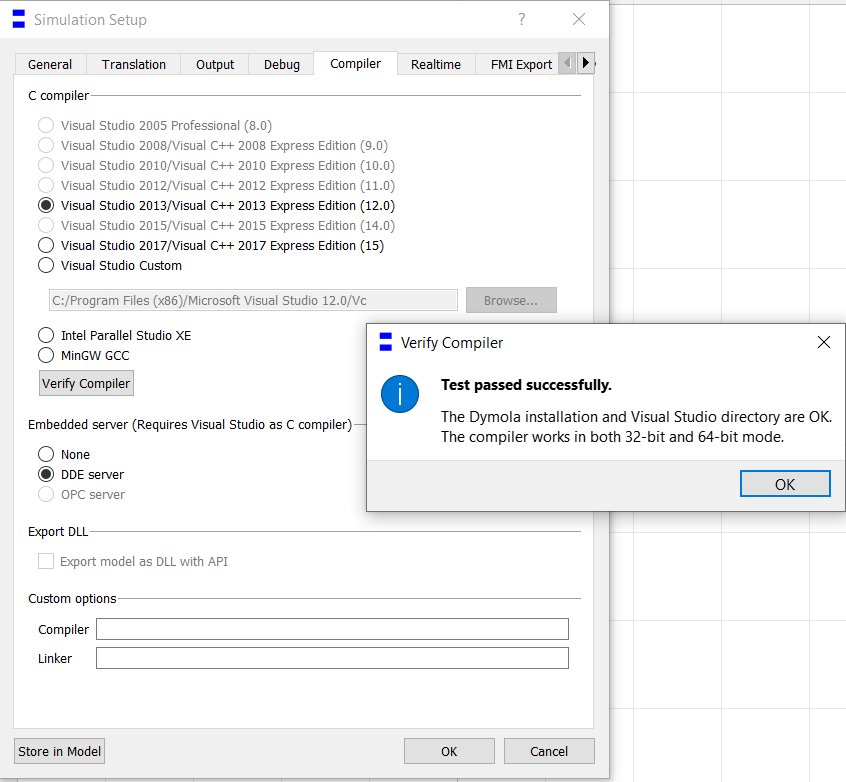Close the Simulation Setup window
Screen dimensions: 846x782
point(579,19)
